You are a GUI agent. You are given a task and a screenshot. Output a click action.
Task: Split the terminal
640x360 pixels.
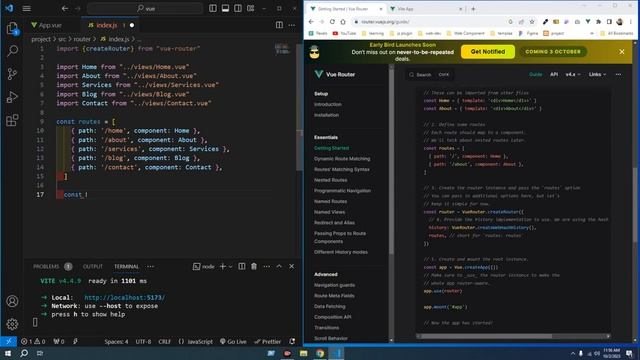[242, 266]
